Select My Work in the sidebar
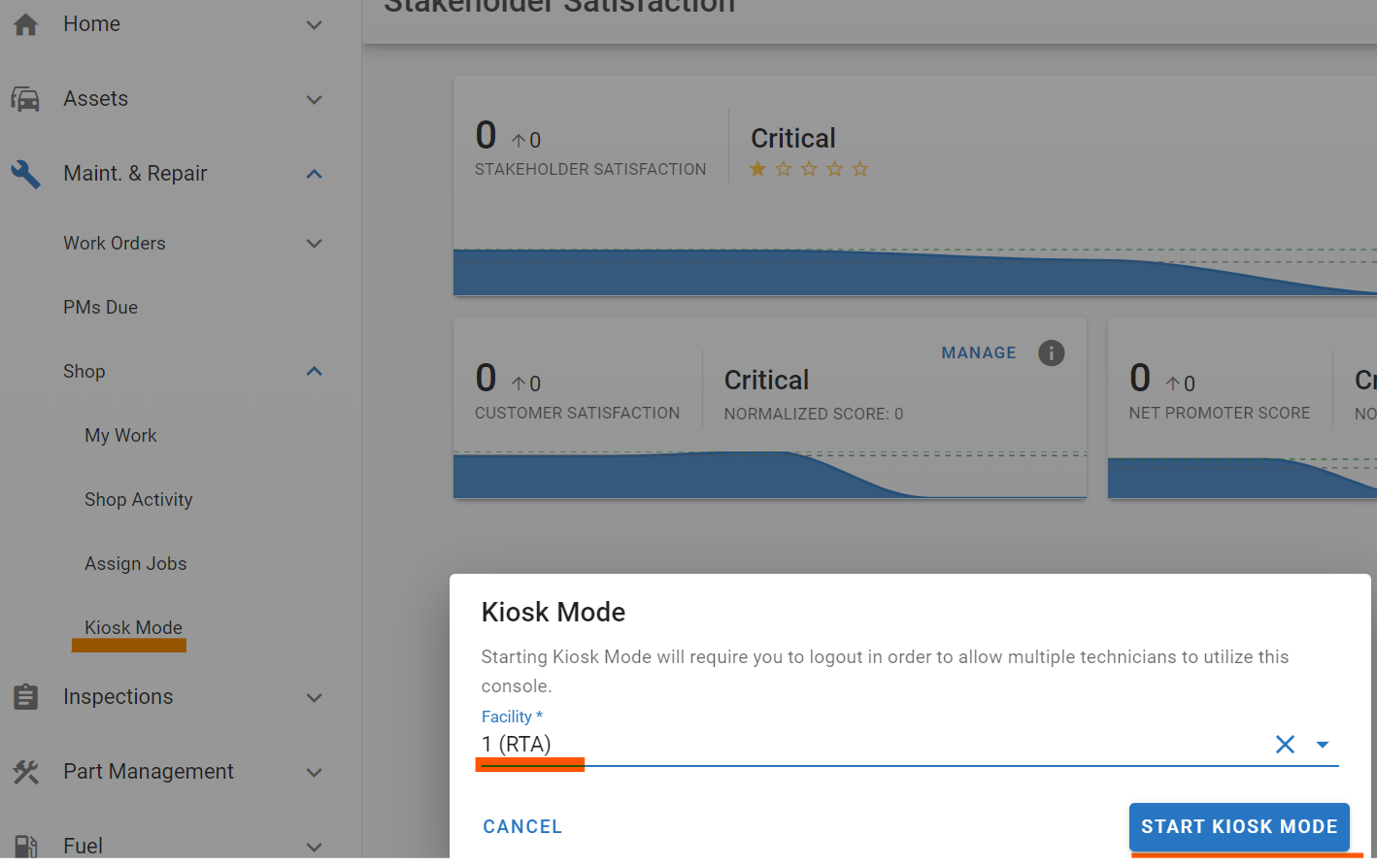 (120, 436)
